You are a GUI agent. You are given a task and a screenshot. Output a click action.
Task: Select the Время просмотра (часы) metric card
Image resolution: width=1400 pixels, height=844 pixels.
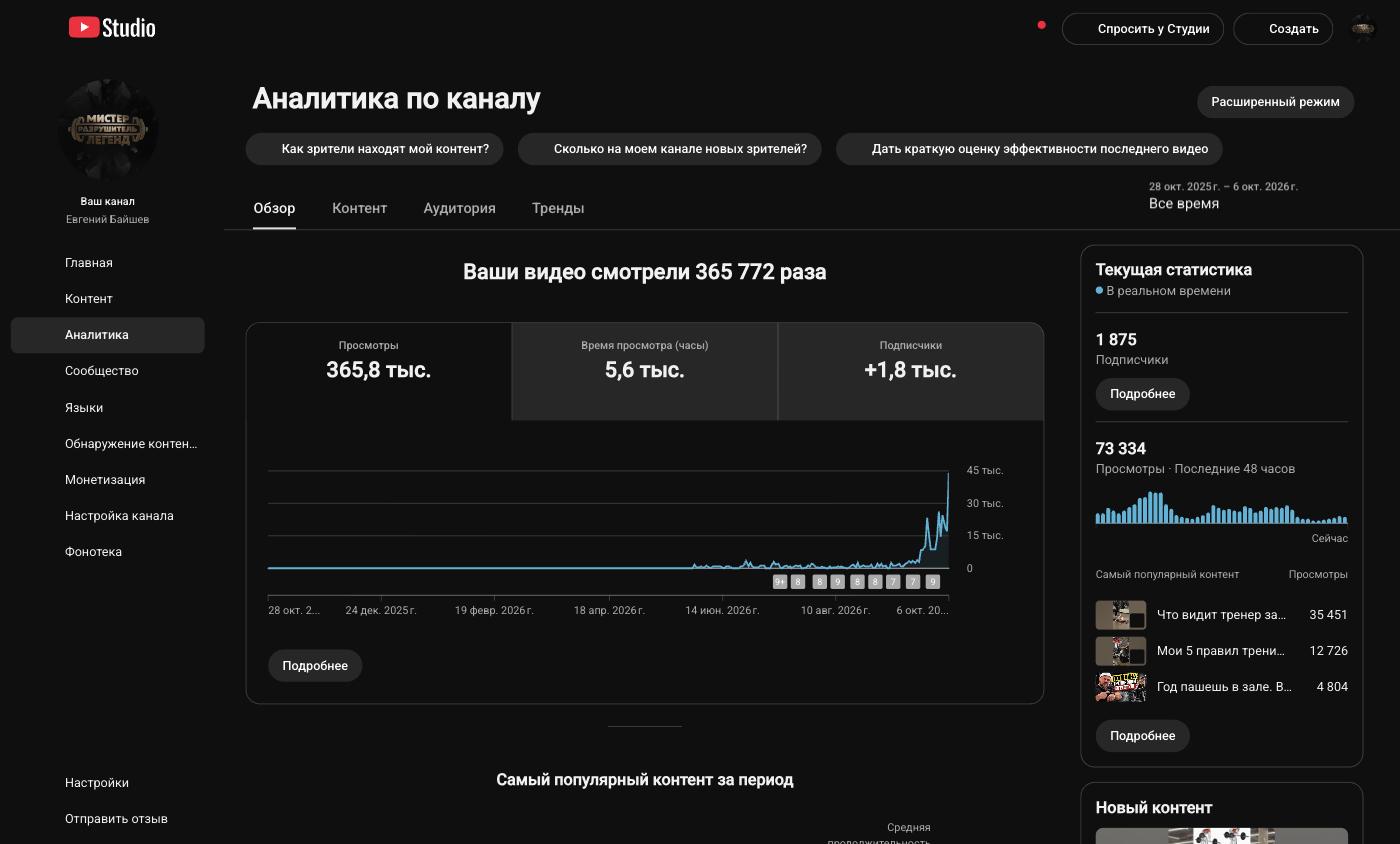click(645, 371)
